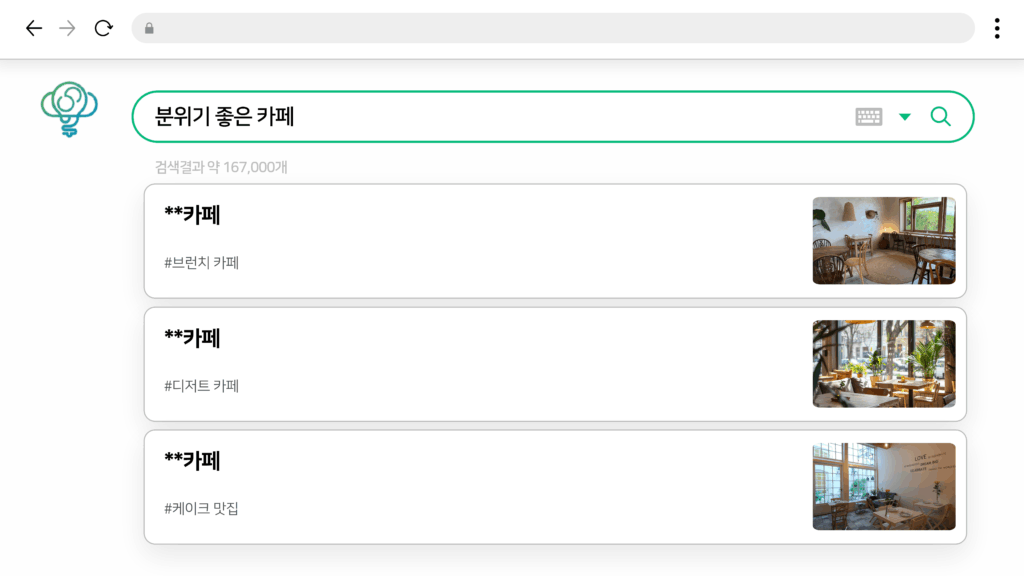The width and height of the screenshot is (1024, 576).
Task: Click the magnifier search icon
Action: tap(940, 116)
